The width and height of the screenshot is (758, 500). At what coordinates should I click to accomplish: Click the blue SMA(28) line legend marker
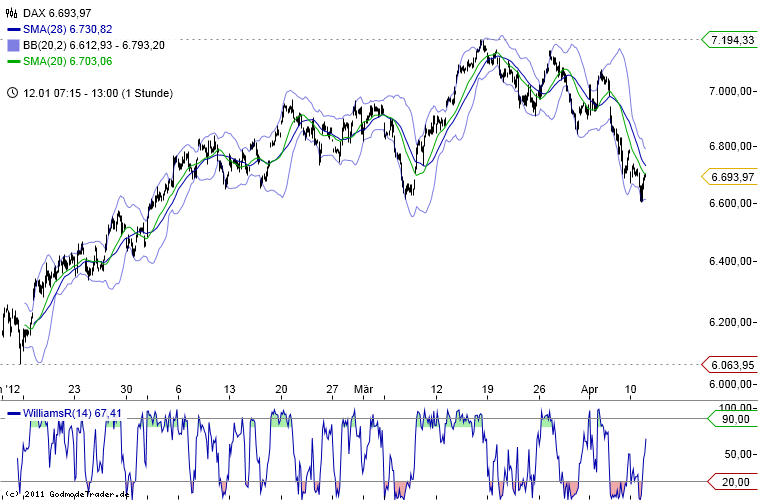point(13,29)
